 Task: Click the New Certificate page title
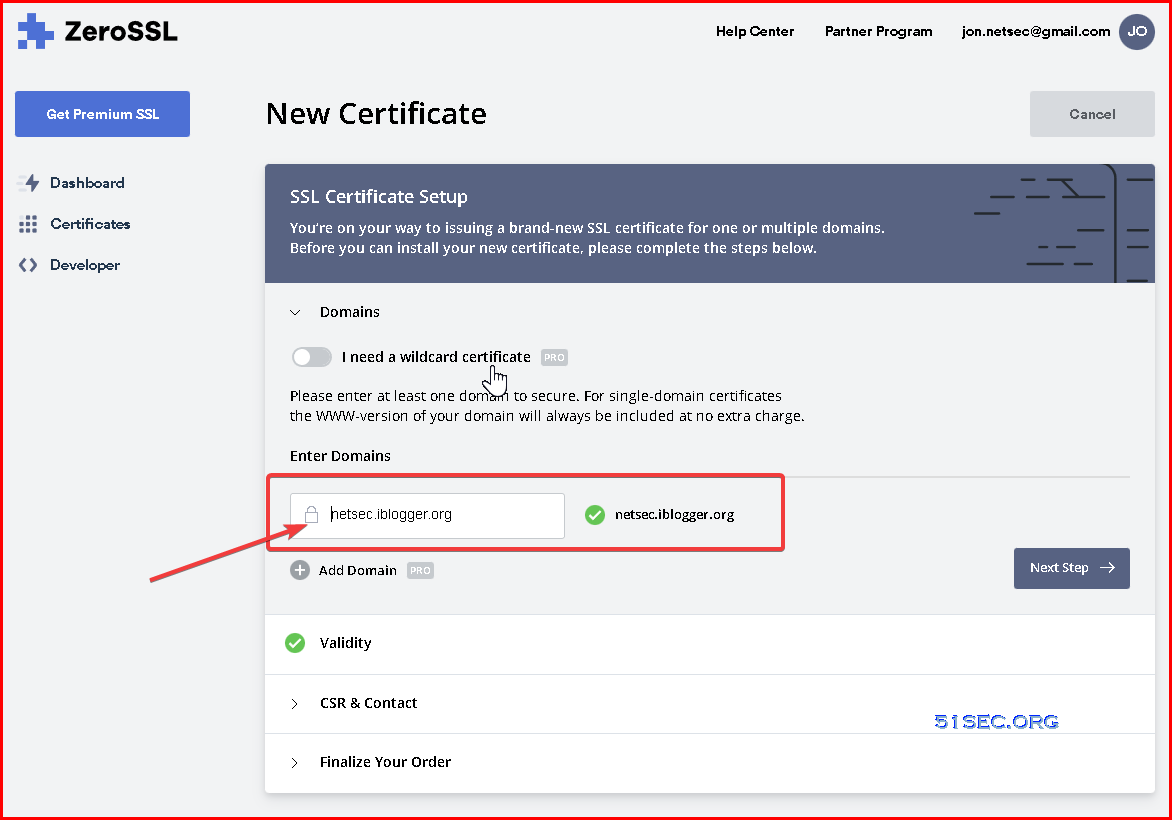click(376, 114)
